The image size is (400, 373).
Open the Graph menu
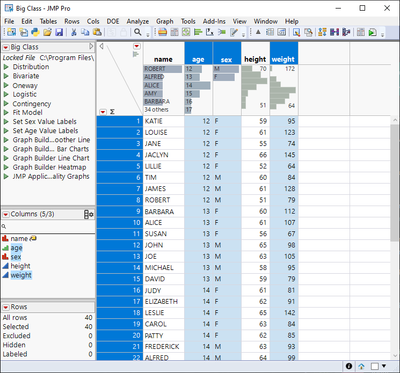[x=165, y=21]
